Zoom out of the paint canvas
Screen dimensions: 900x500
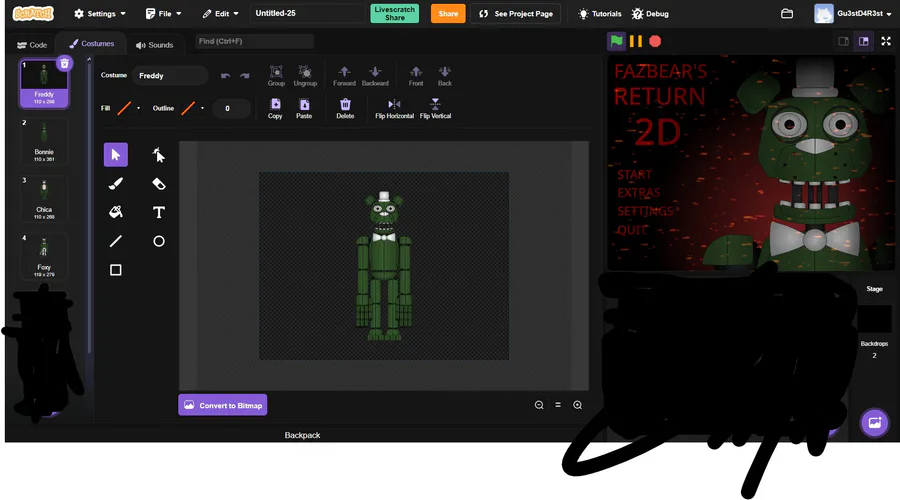pyautogui.click(x=539, y=405)
